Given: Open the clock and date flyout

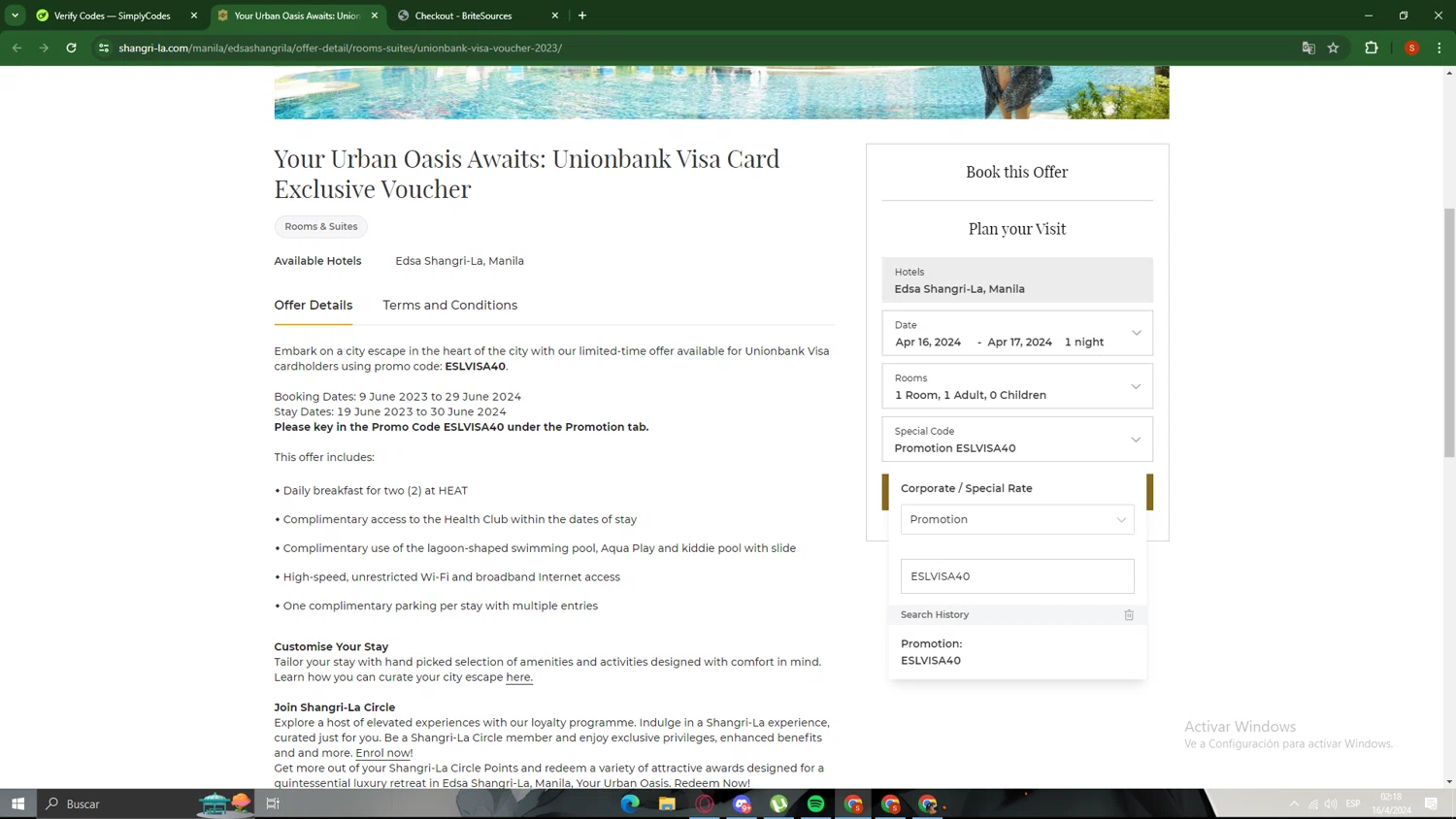Looking at the screenshot, I should tap(1391, 803).
